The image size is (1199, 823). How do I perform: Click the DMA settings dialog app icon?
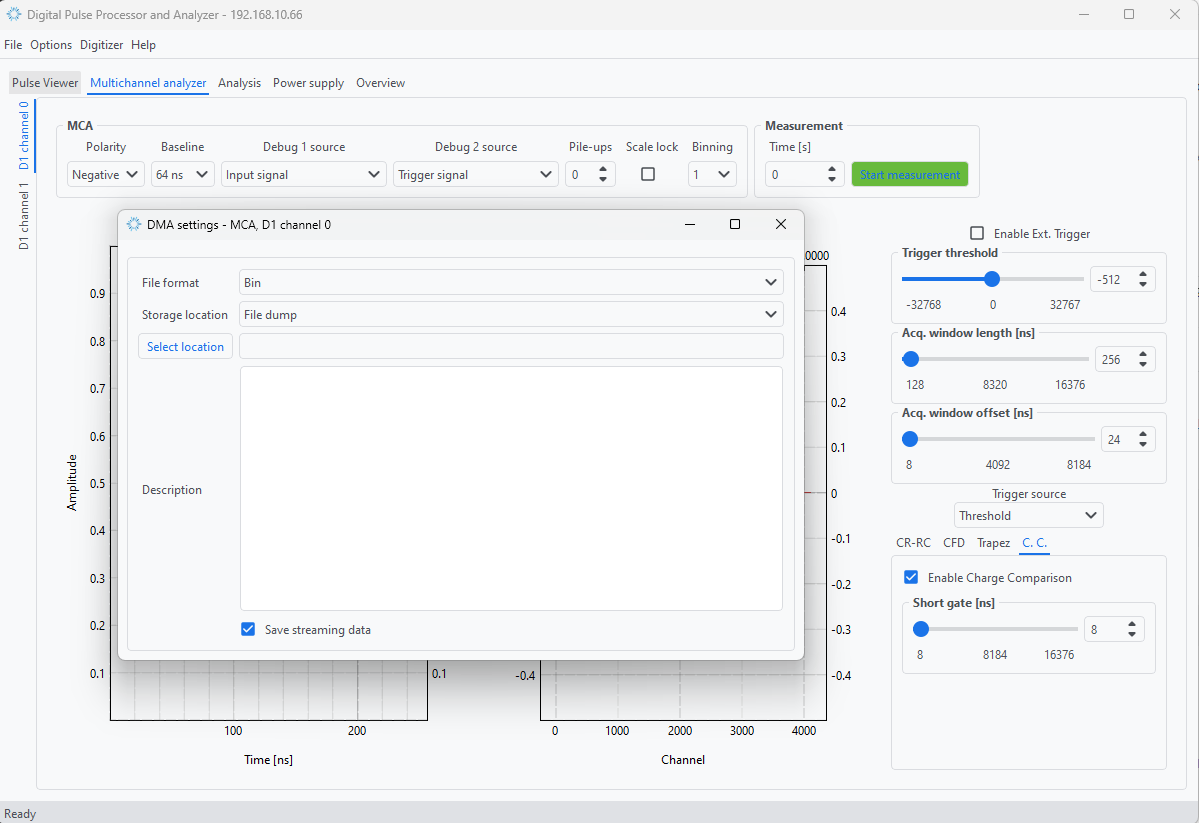(x=134, y=225)
